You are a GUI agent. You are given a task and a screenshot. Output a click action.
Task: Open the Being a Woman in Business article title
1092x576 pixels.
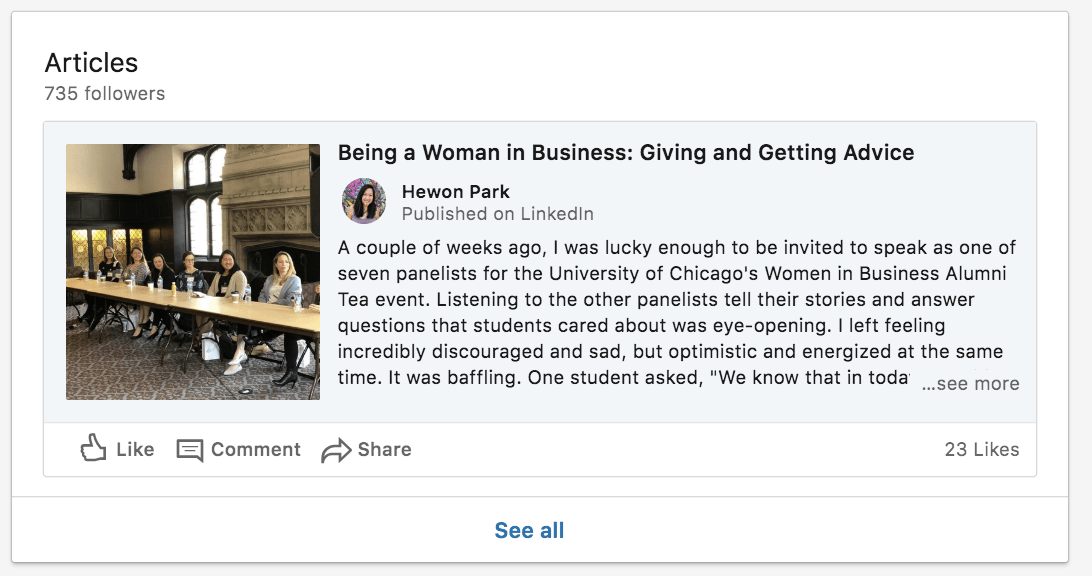pos(626,153)
